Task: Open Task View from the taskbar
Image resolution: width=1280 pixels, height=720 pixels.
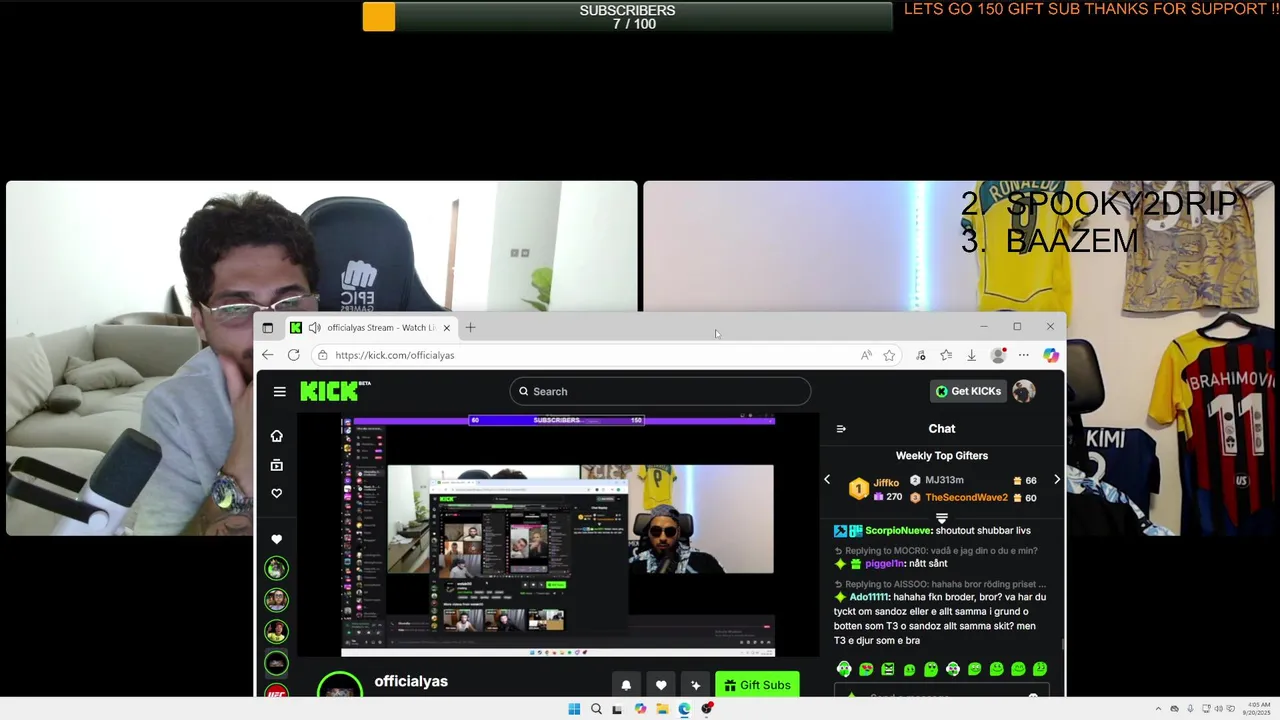Action: point(617,709)
